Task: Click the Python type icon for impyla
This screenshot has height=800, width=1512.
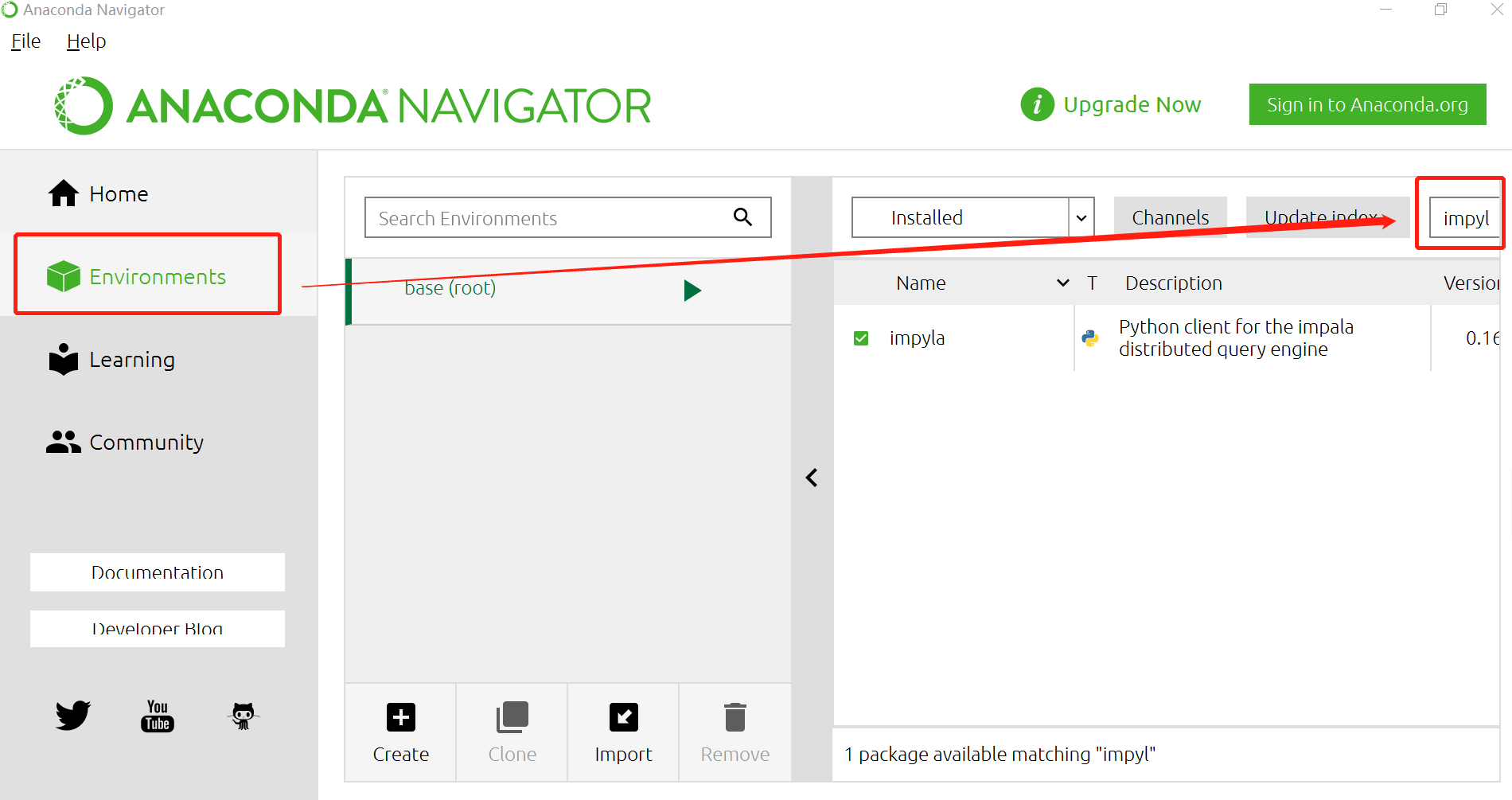Action: 1090,338
